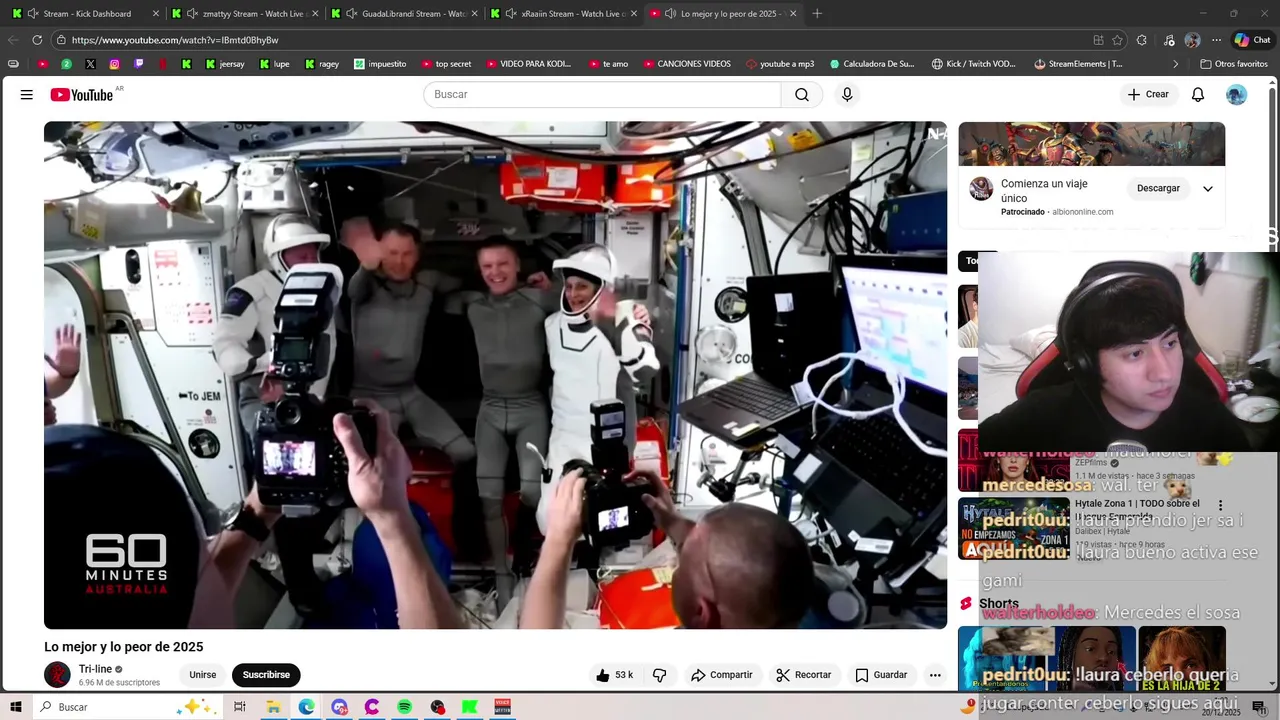Open the Twitch bookmark icon
Viewport: 1280px width, 720px height.
tap(138, 64)
